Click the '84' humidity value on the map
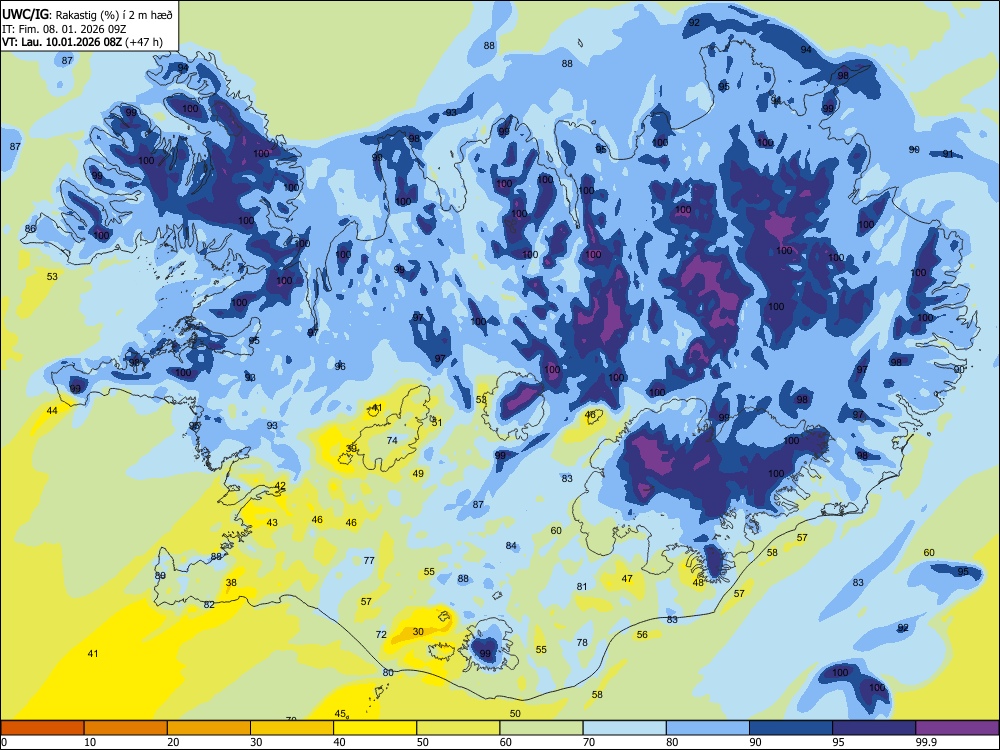Image resolution: width=1000 pixels, height=750 pixels. pos(511,545)
